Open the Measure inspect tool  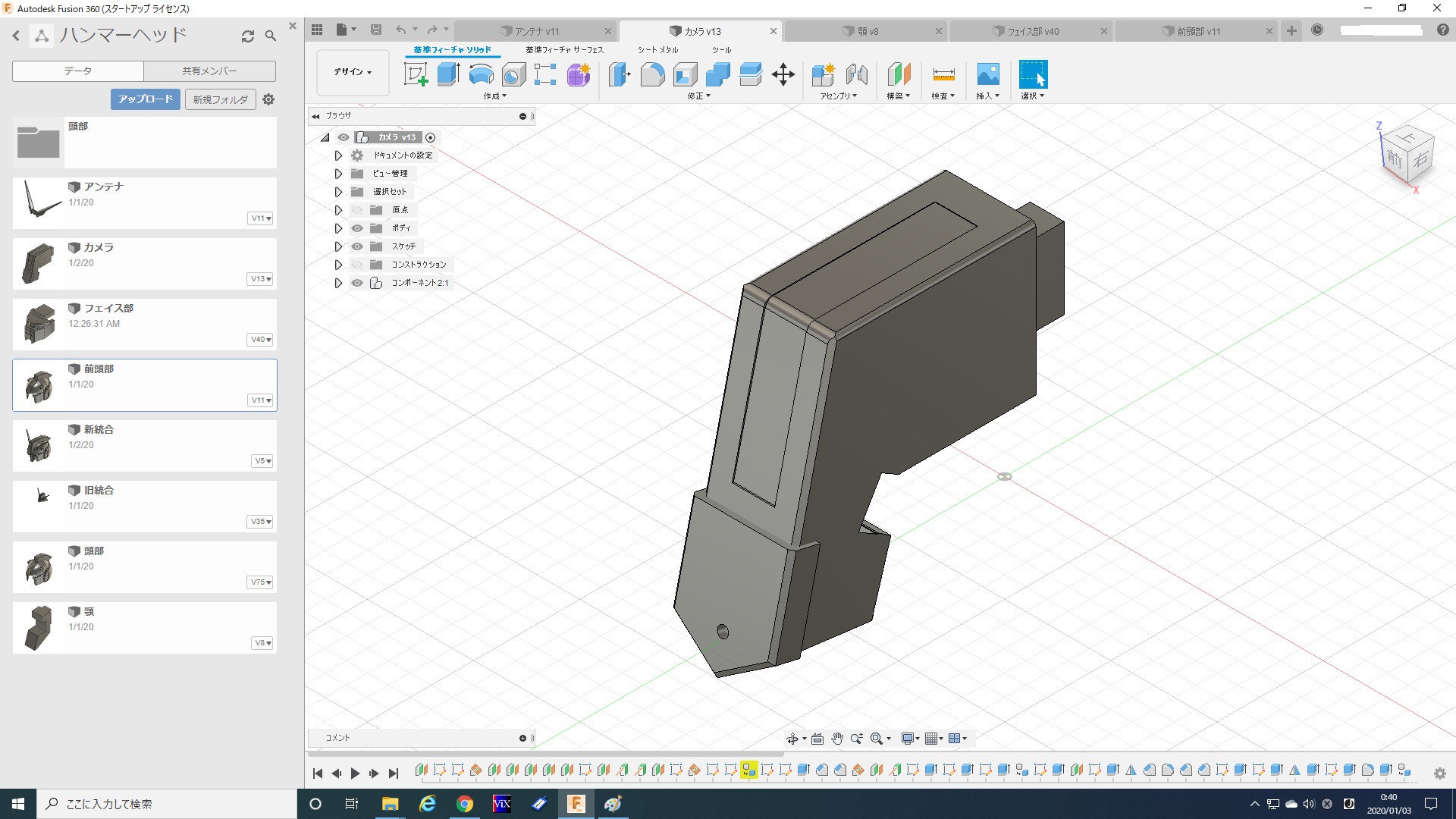point(943,74)
